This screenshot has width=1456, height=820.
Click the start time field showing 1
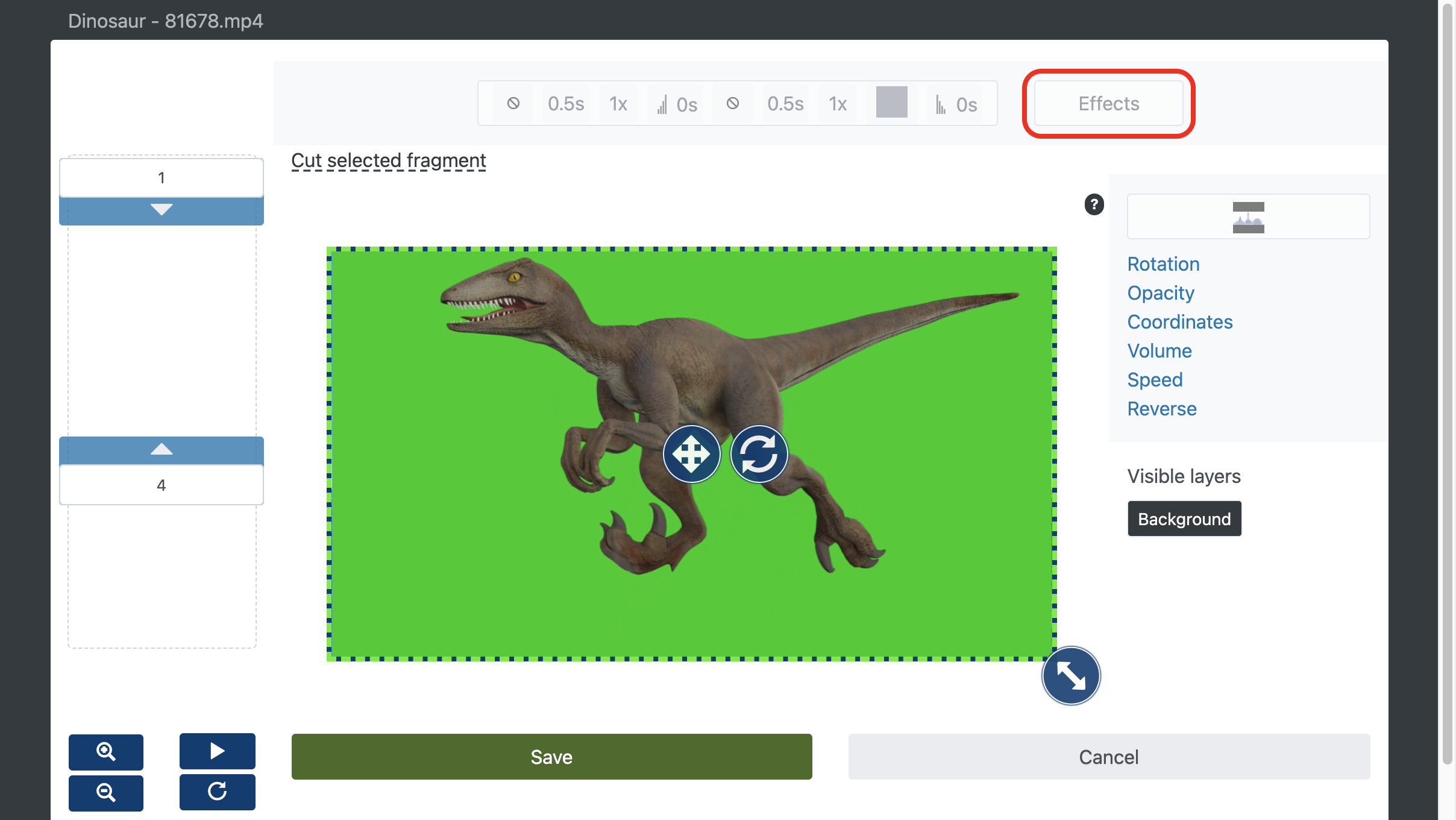tap(162, 178)
